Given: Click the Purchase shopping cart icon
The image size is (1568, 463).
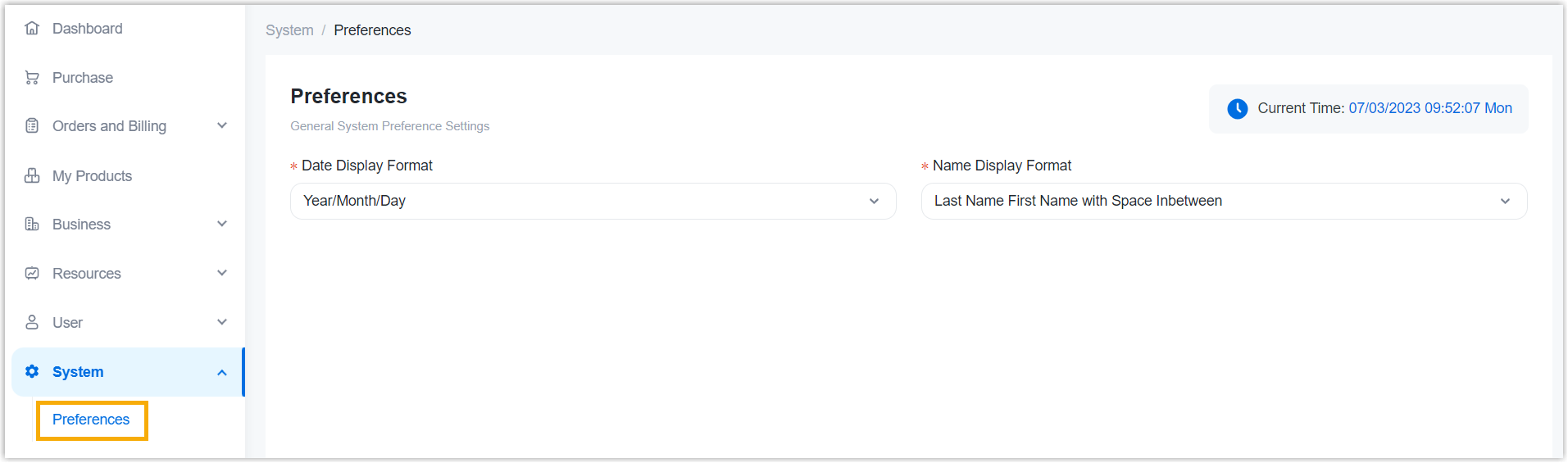Looking at the screenshot, I should click(32, 78).
